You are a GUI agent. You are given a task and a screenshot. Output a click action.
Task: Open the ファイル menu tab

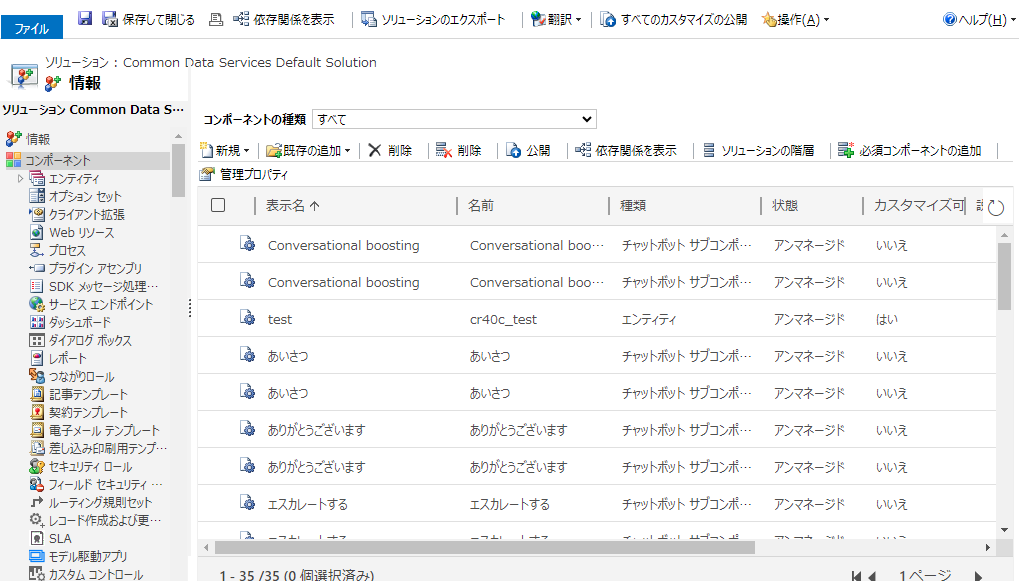31,29
